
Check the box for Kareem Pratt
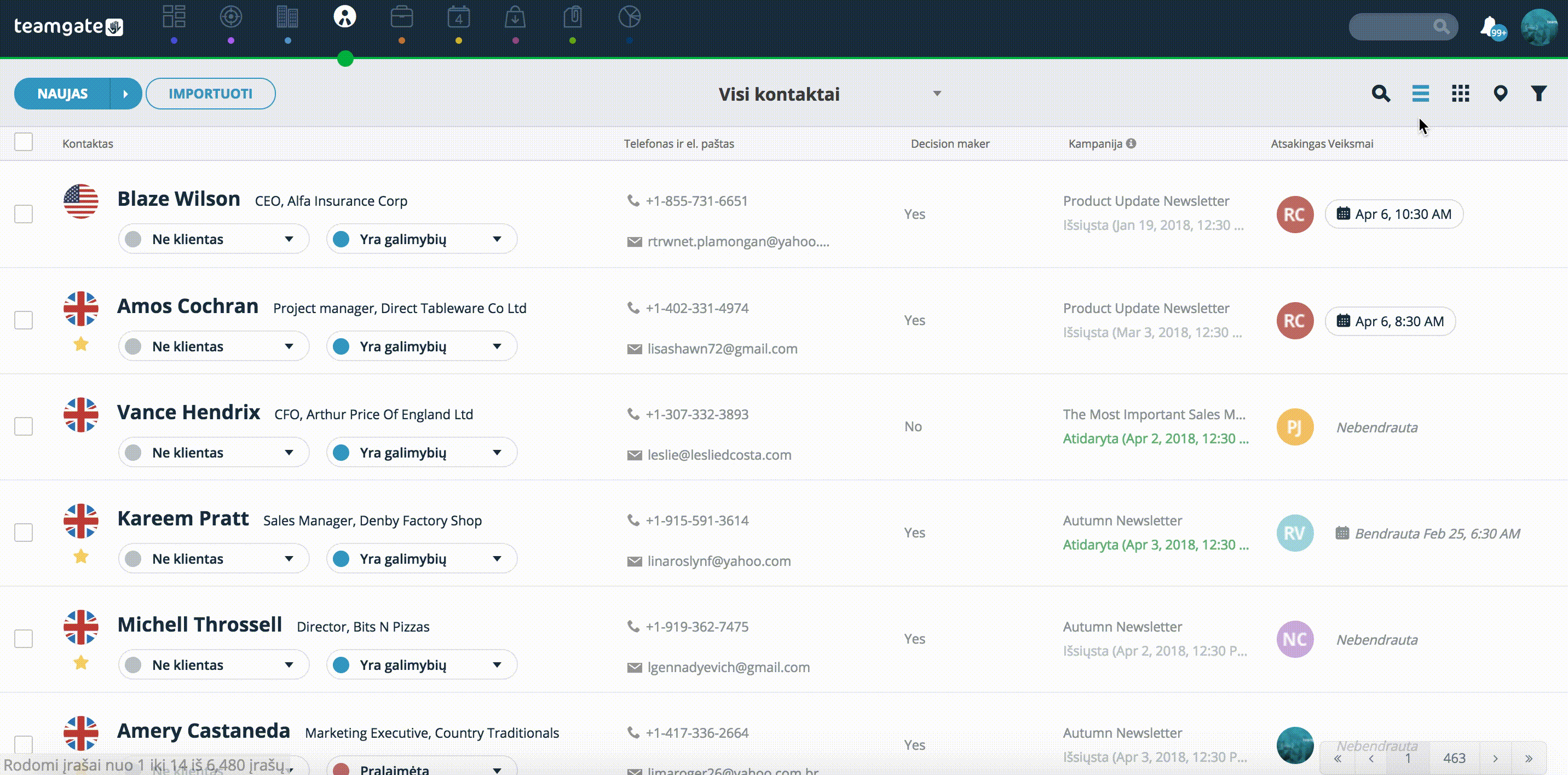[x=24, y=533]
